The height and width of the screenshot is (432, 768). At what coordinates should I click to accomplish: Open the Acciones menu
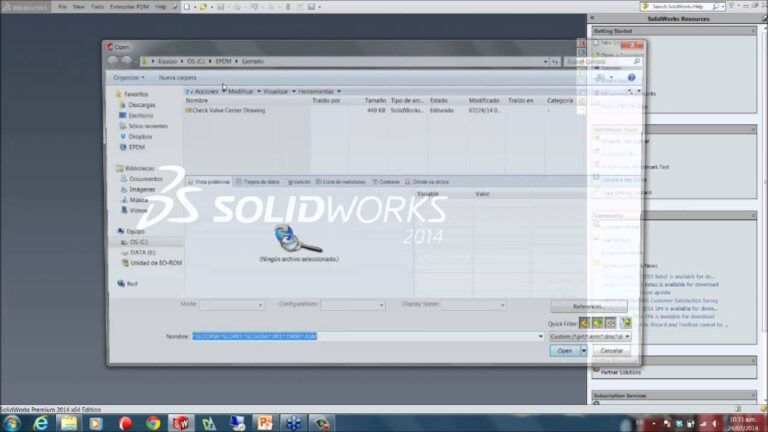pyautogui.click(x=205, y=91)
